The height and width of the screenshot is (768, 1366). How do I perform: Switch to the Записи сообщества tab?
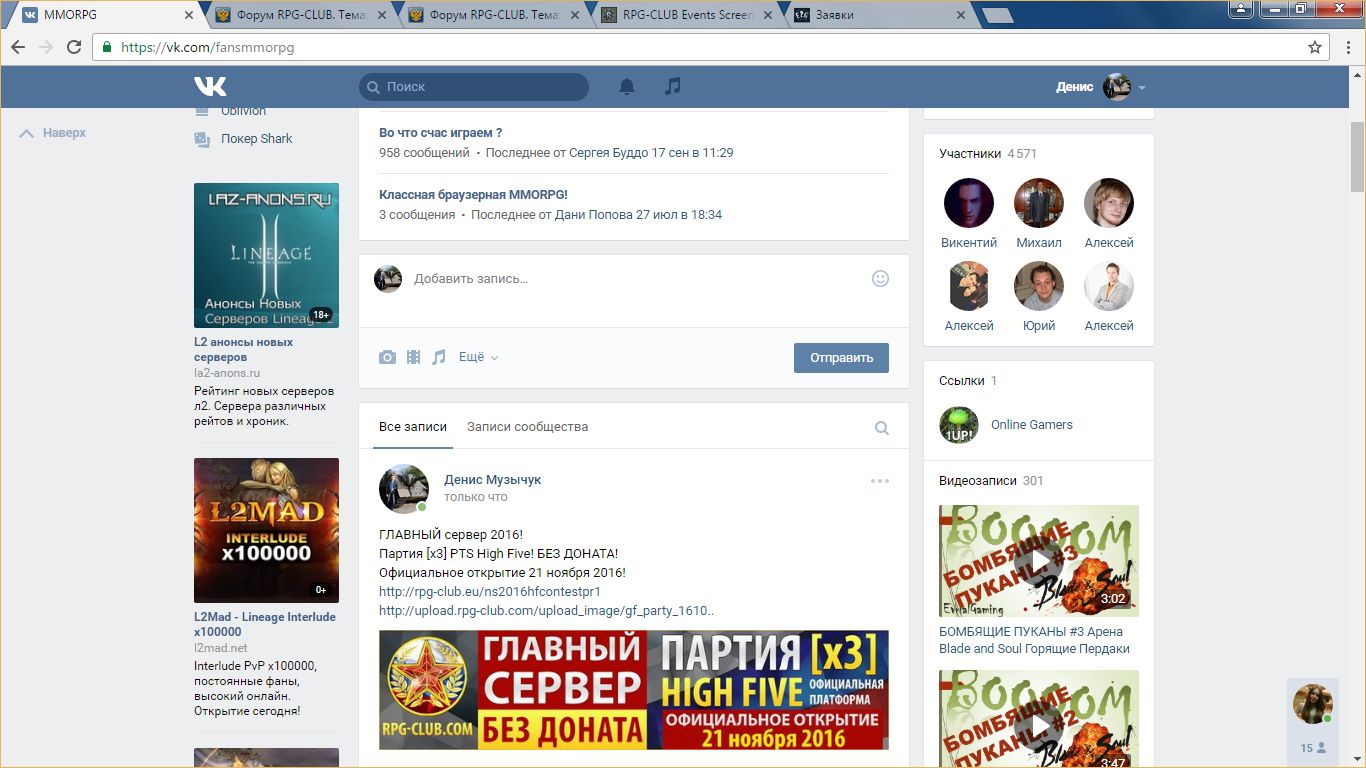(x=527, y=427)
